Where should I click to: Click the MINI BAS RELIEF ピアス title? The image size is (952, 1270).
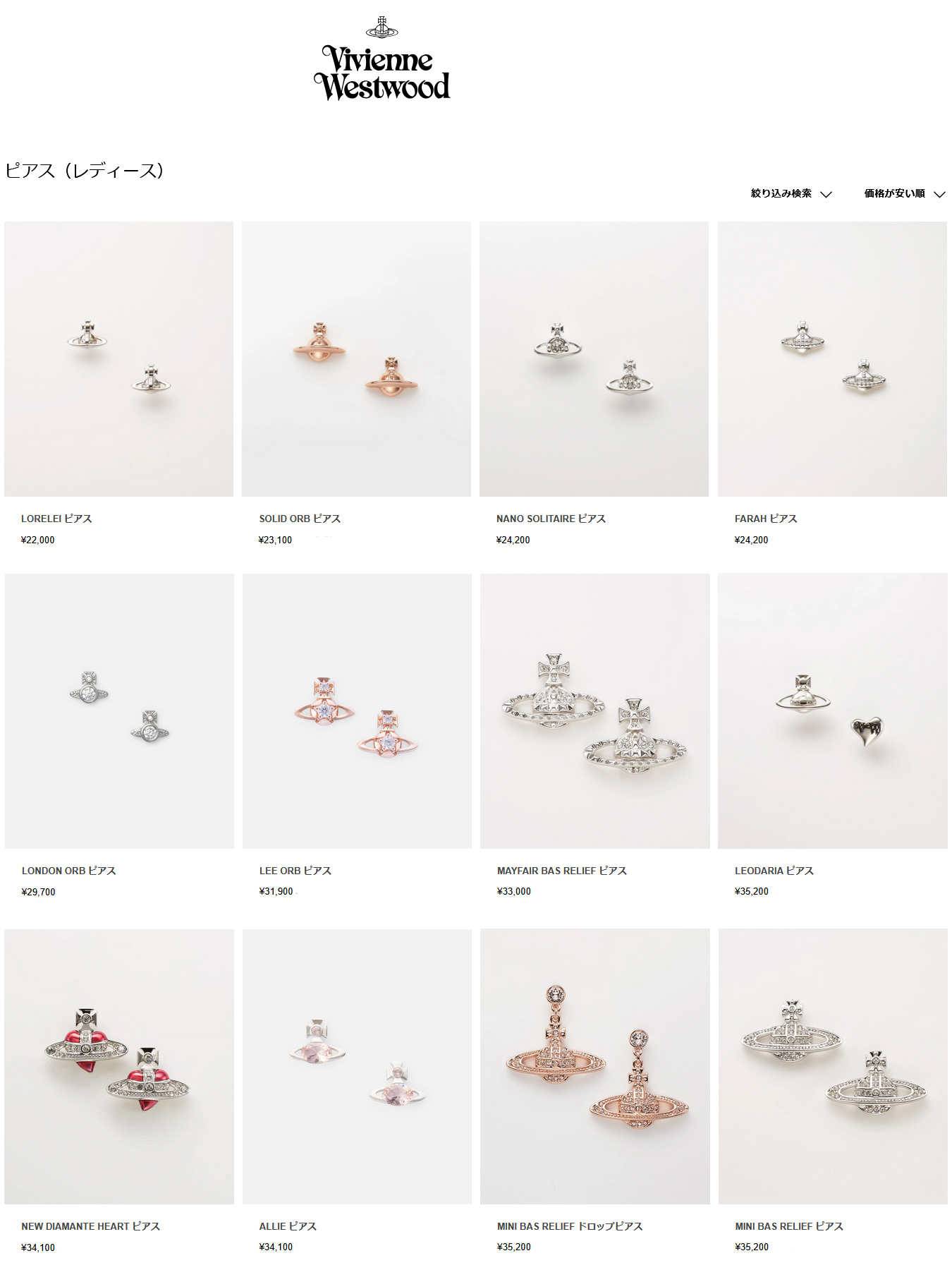pos(789,1226)
